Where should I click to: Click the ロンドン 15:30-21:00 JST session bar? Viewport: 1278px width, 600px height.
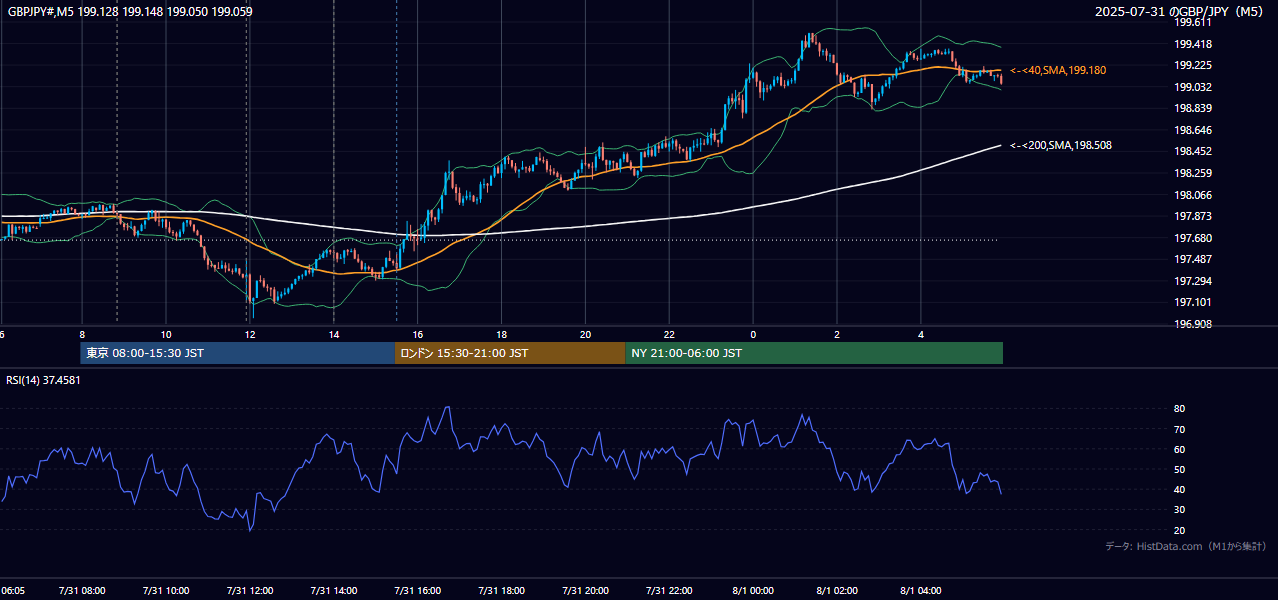510,353
